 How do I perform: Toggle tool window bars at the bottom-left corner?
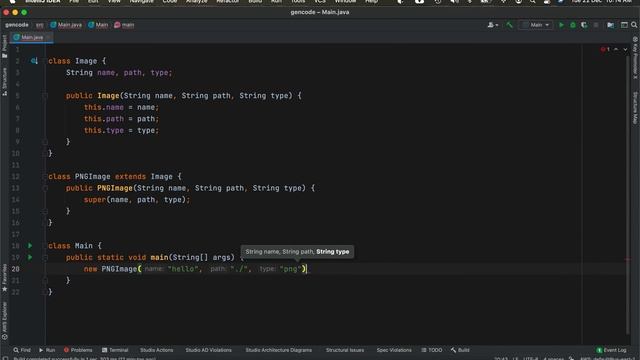pos(5,358)
